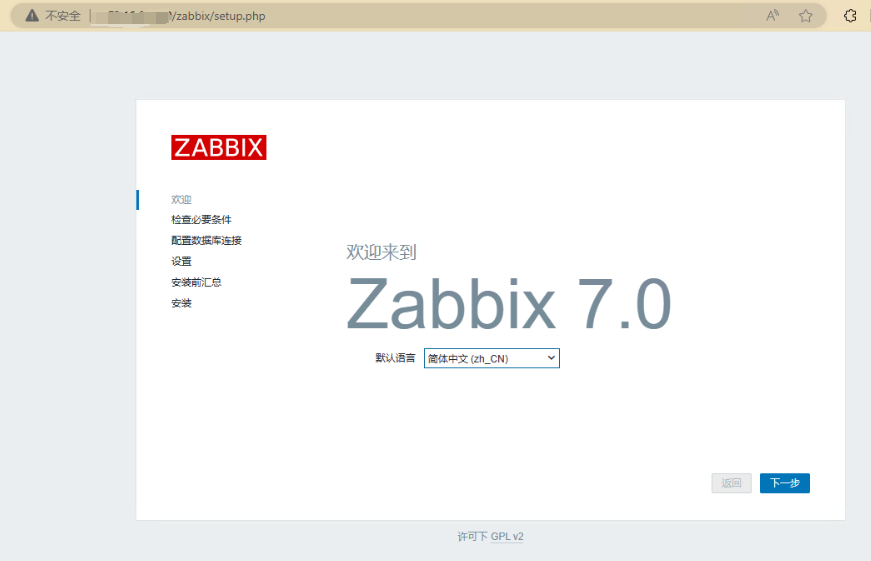
Task: Open the default language dropdown
Action: 492,358
